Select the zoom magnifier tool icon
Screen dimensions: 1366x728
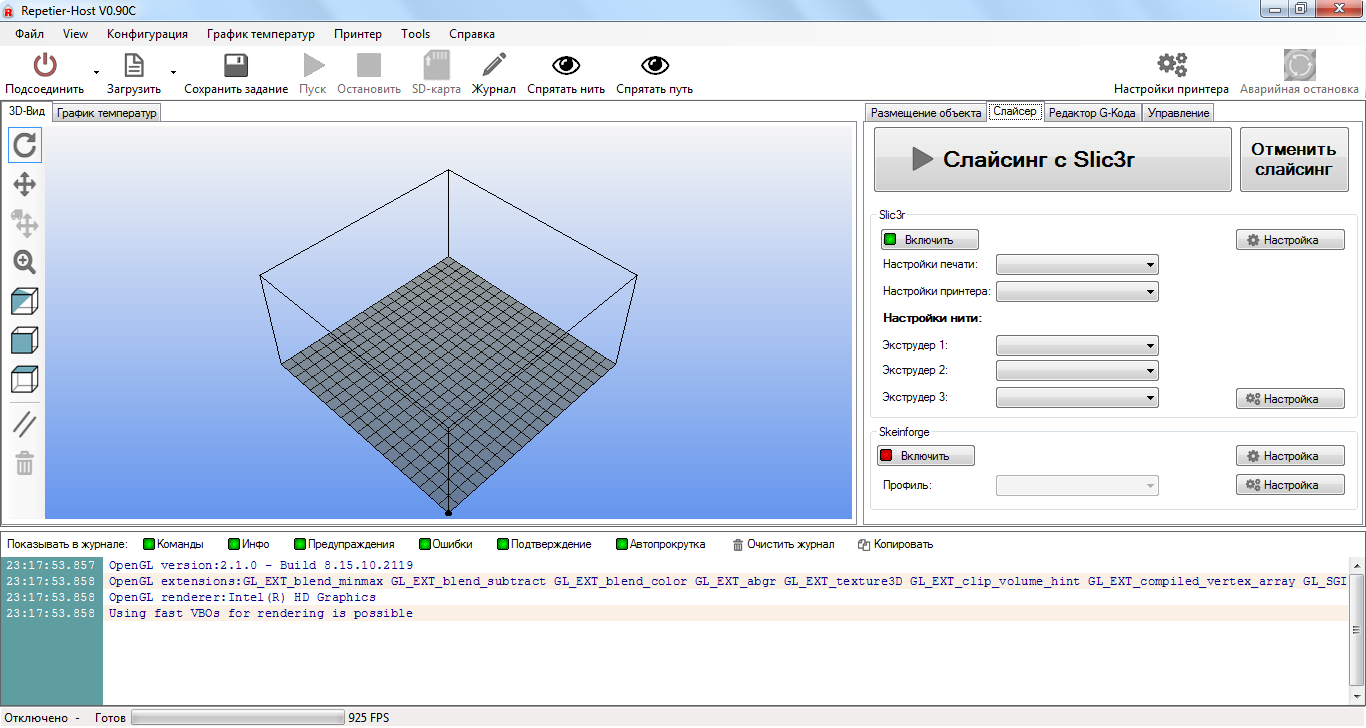tap(25, 262)
